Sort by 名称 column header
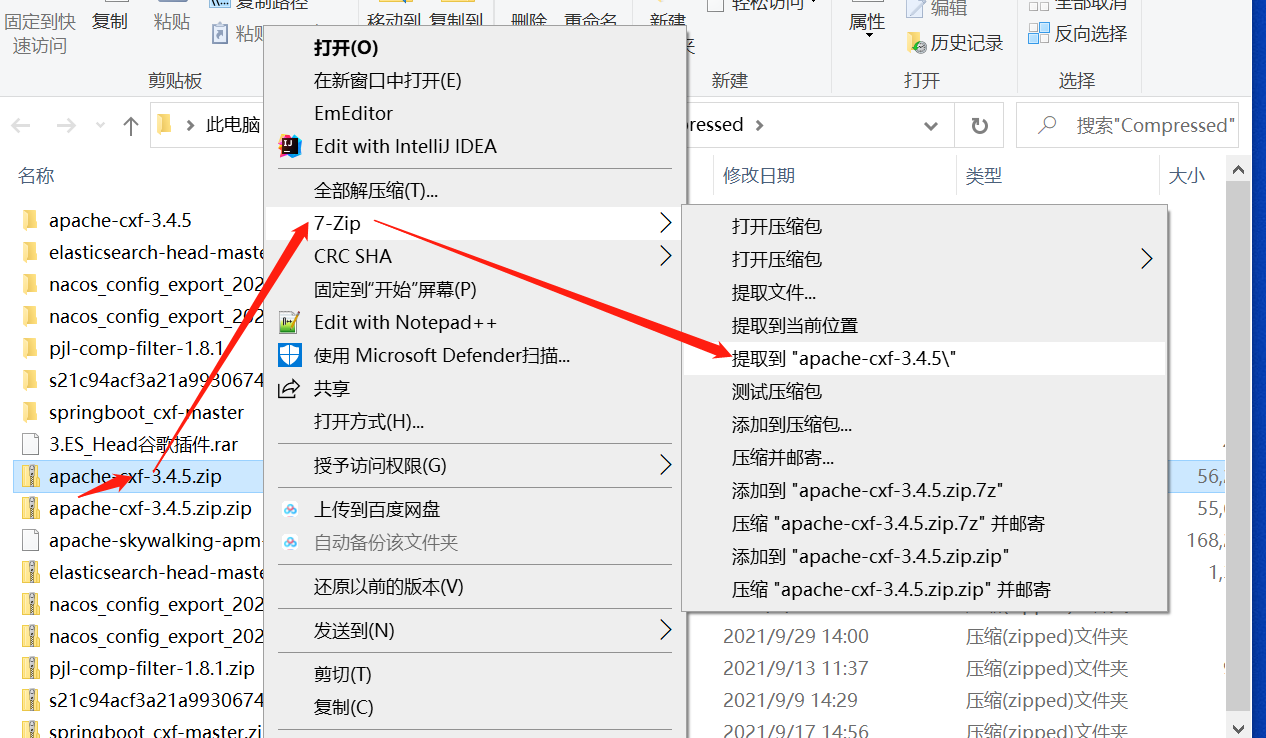 coord(36,176)
